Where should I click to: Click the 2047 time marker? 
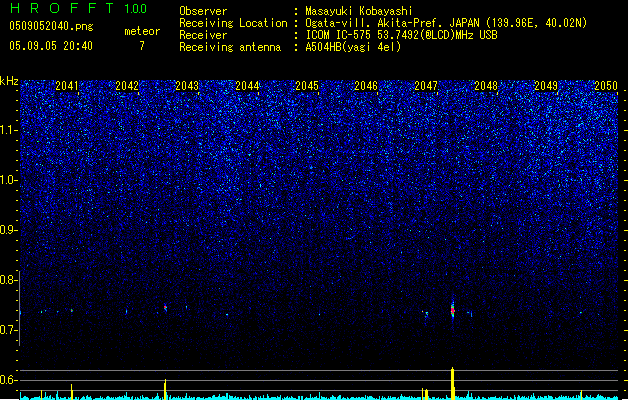click(x=426, y=85)
